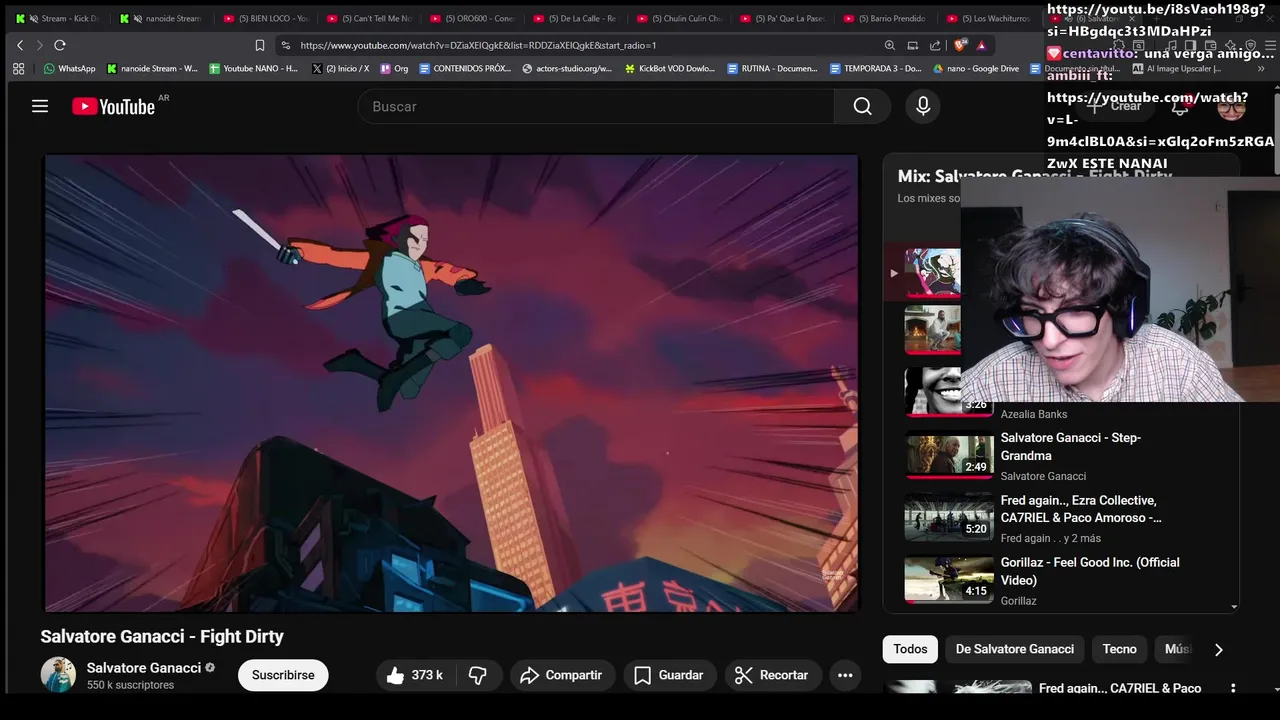Open RUTINA document bookmark
The width and height of the screenshot is (1280, 720).
[772, 68]
